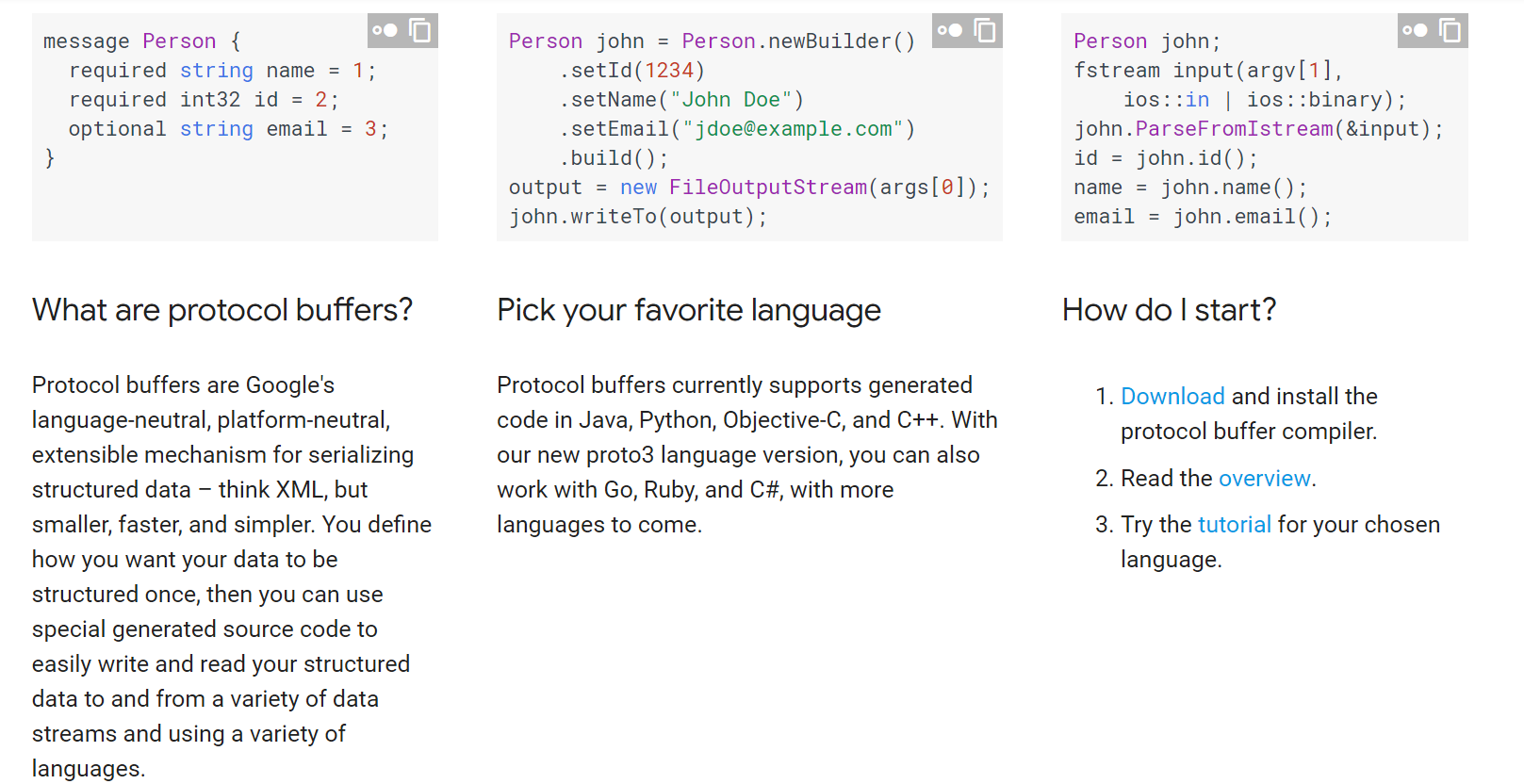
Task: Toggle dark theme on the message Person code block
Action: coord(385,30)
